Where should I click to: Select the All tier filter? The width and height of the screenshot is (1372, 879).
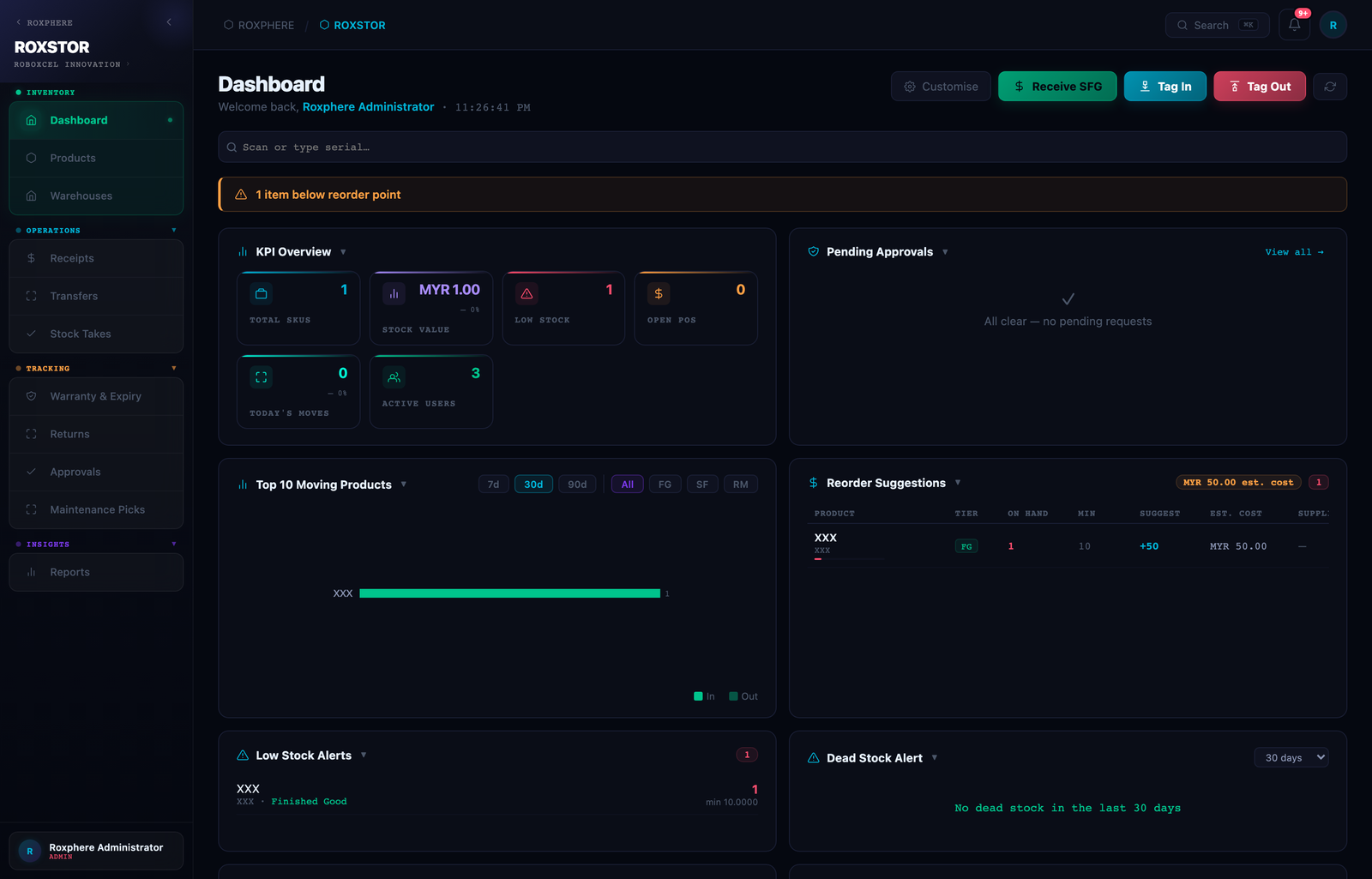628,485
